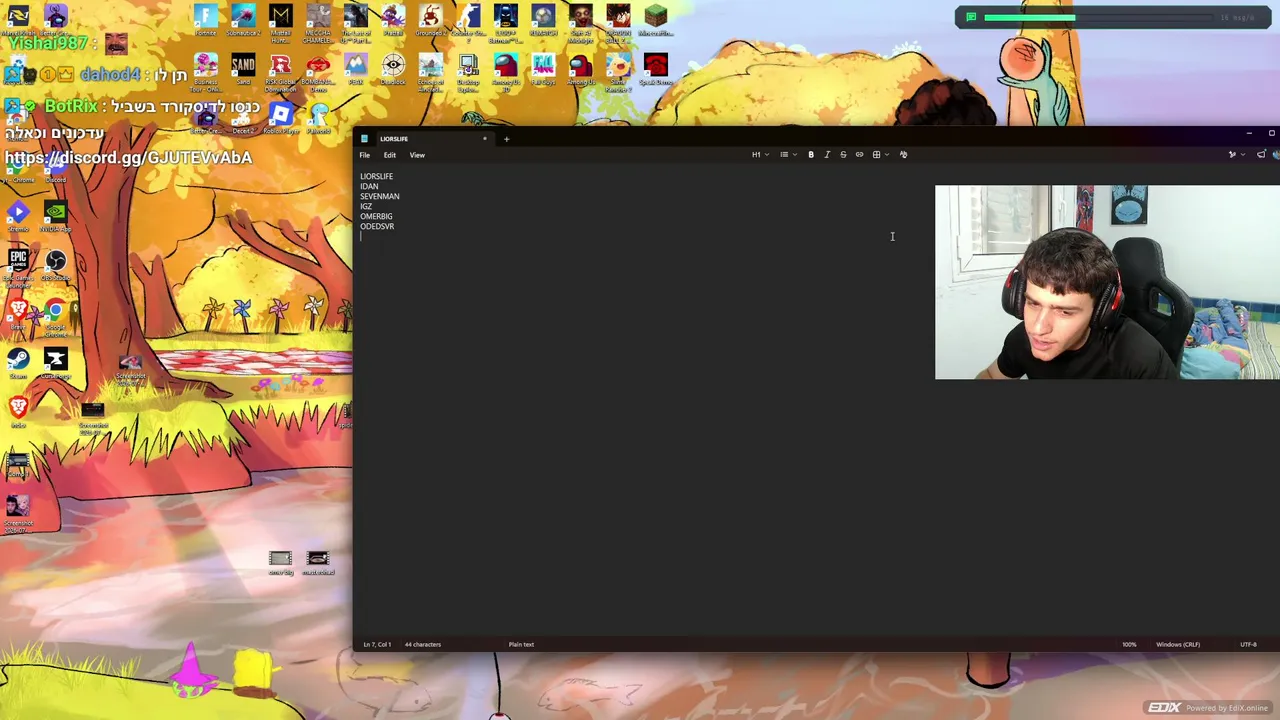
Task: Insert a link using the Notepad toolbar
Action: coord(859,155)
